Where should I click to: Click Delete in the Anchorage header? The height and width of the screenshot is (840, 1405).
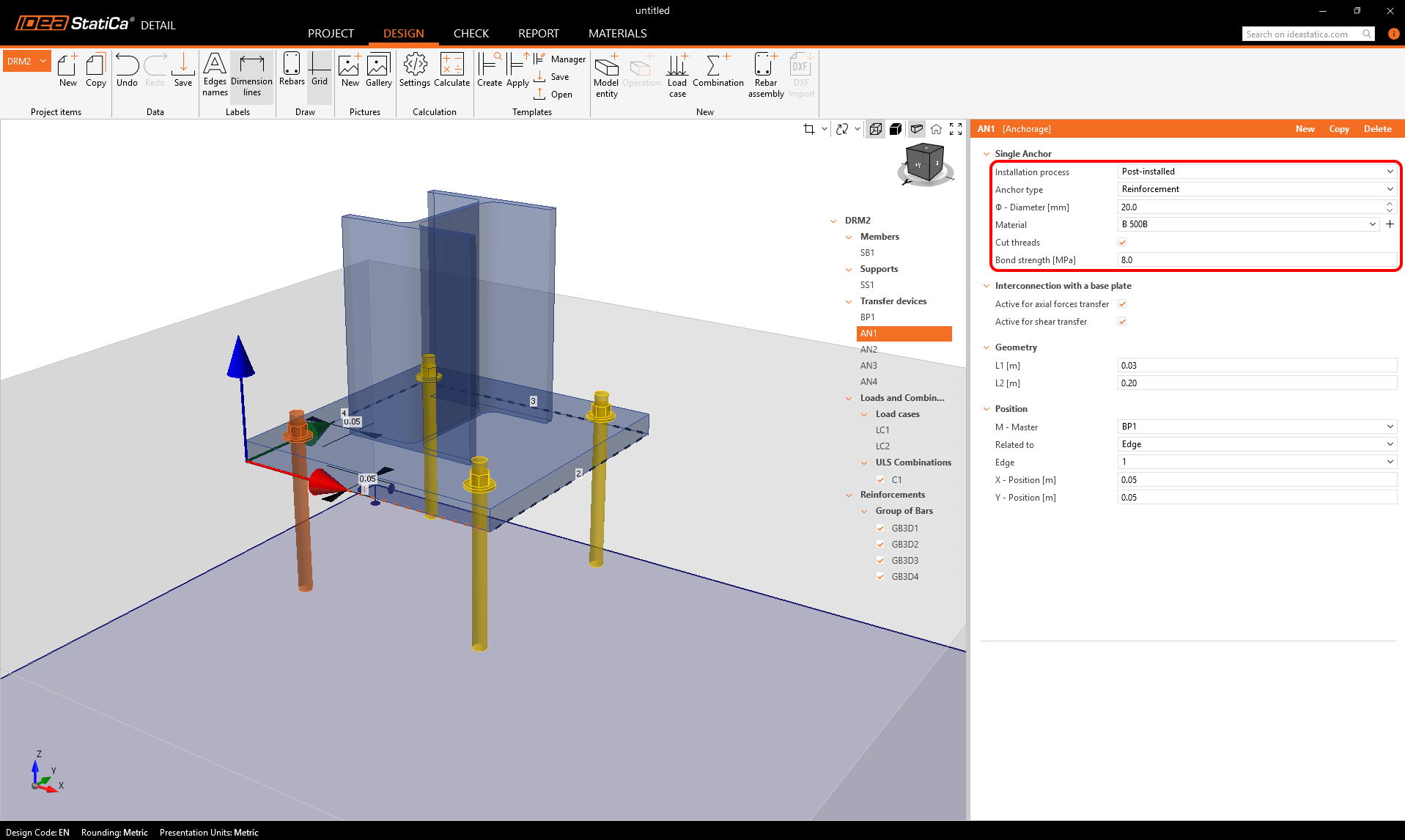(1377, 129)
